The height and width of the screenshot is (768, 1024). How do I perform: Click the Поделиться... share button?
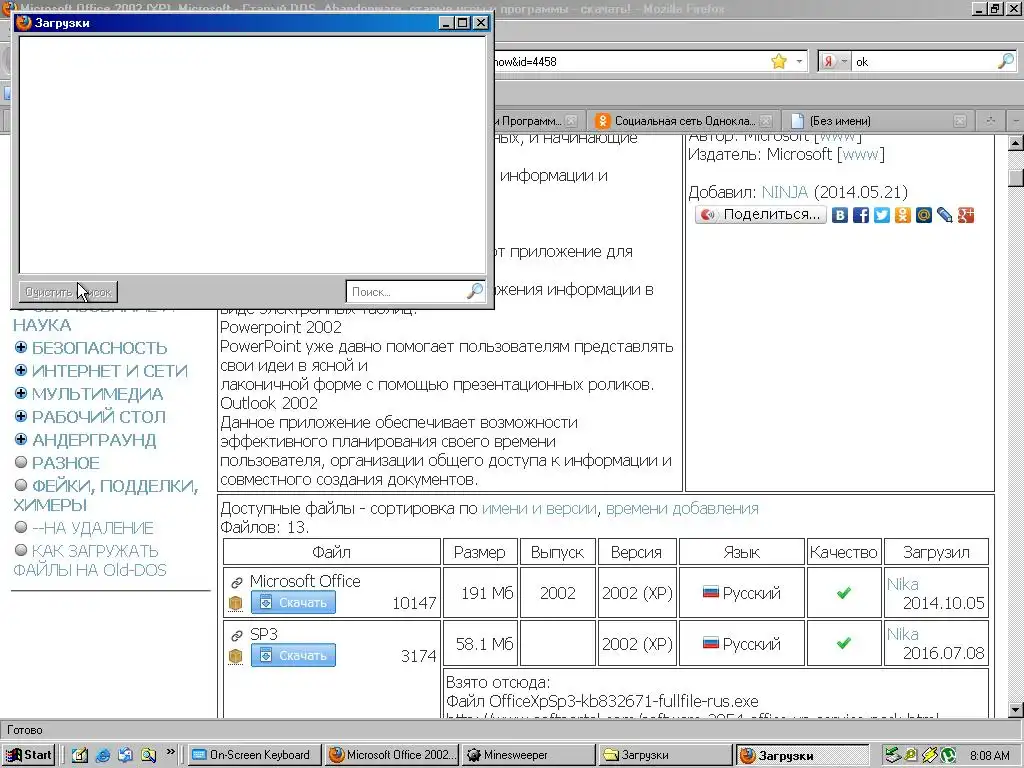click(x=761, y=215)
